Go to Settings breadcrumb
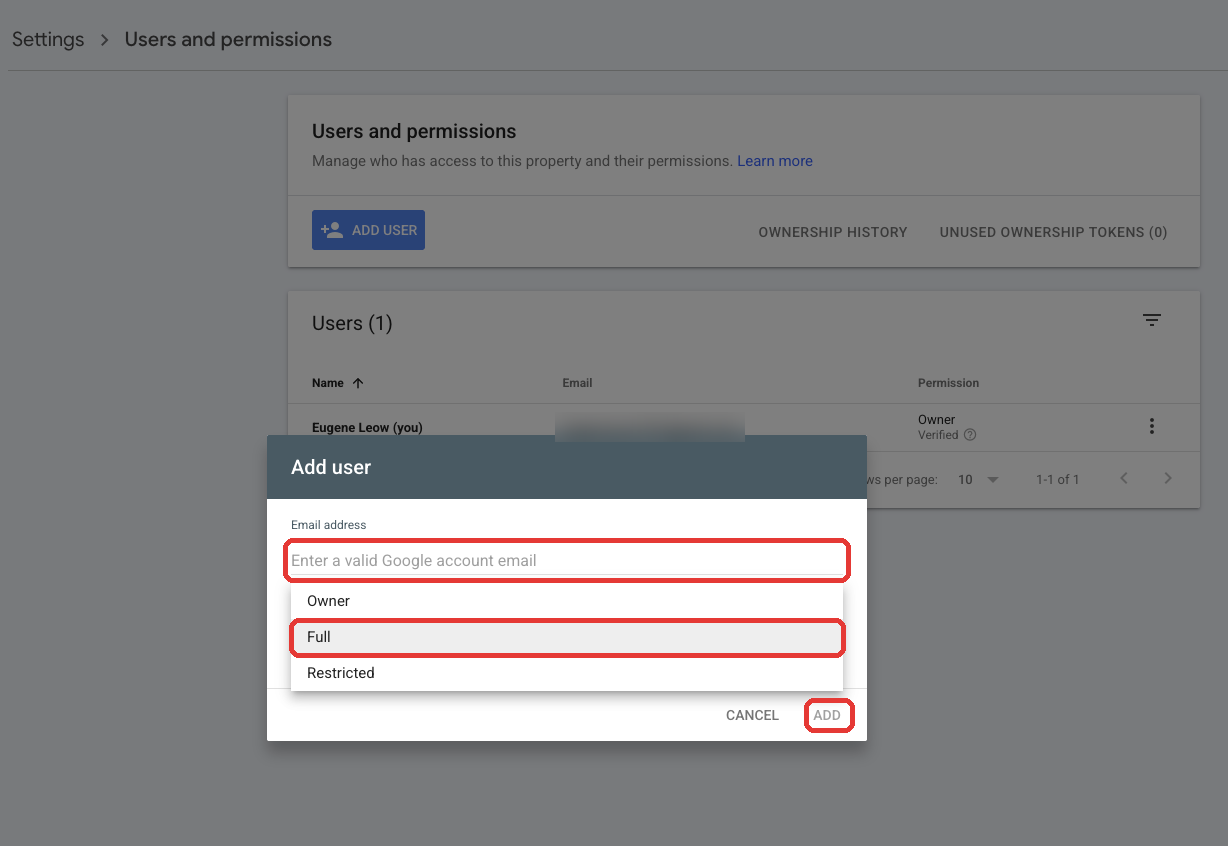Screen dimensions: 1228x846 point(48,40)
